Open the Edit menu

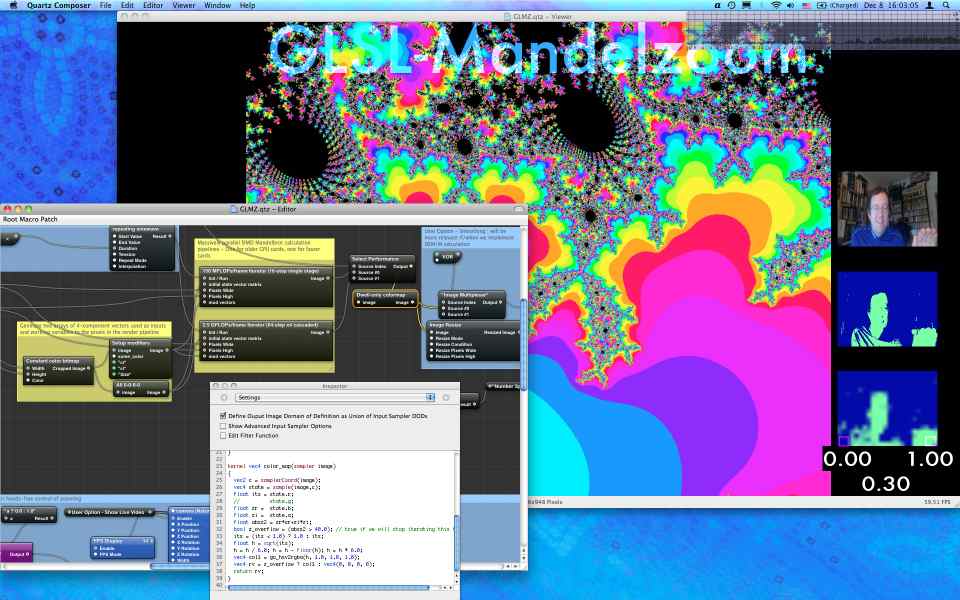(x=127, y=6)
